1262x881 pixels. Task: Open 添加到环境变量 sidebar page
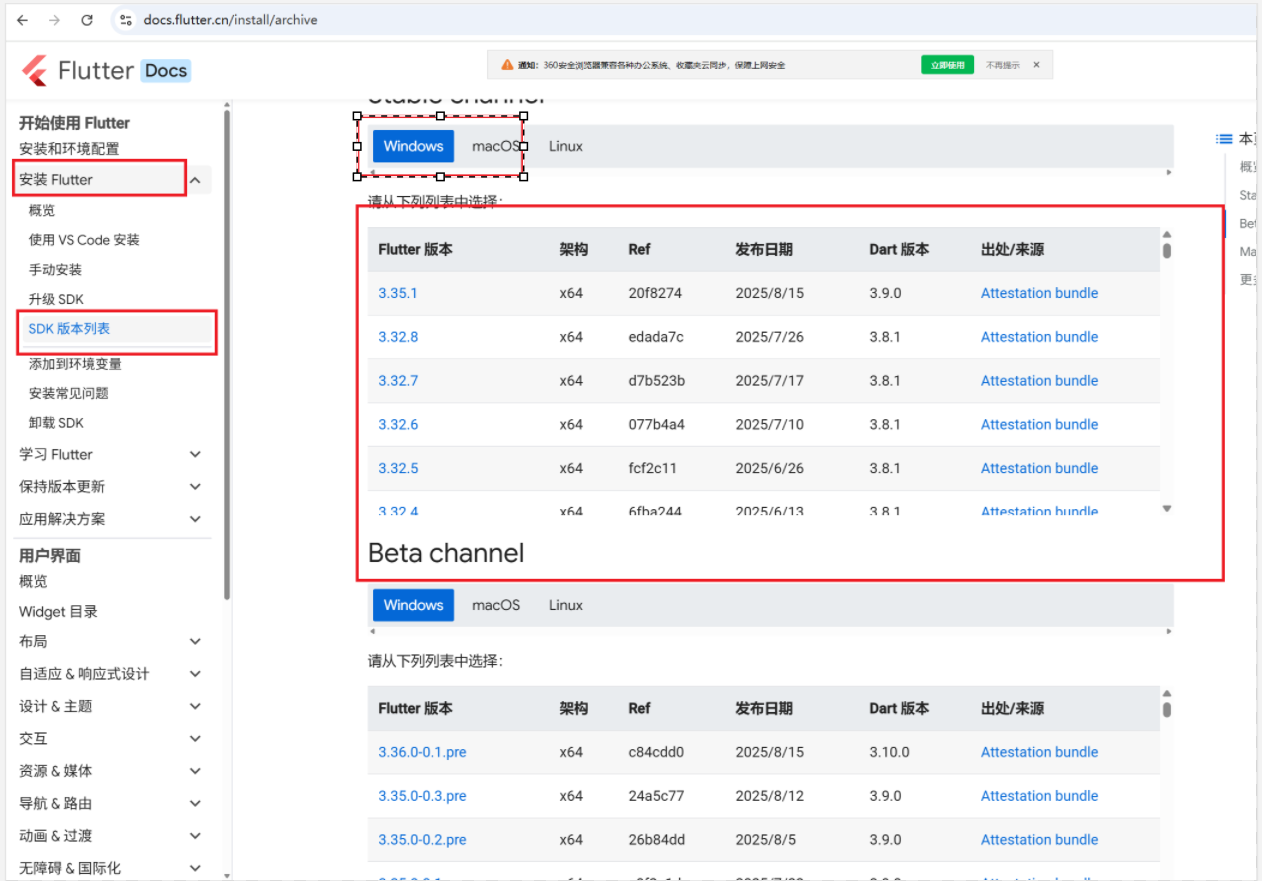coord(75,364)
